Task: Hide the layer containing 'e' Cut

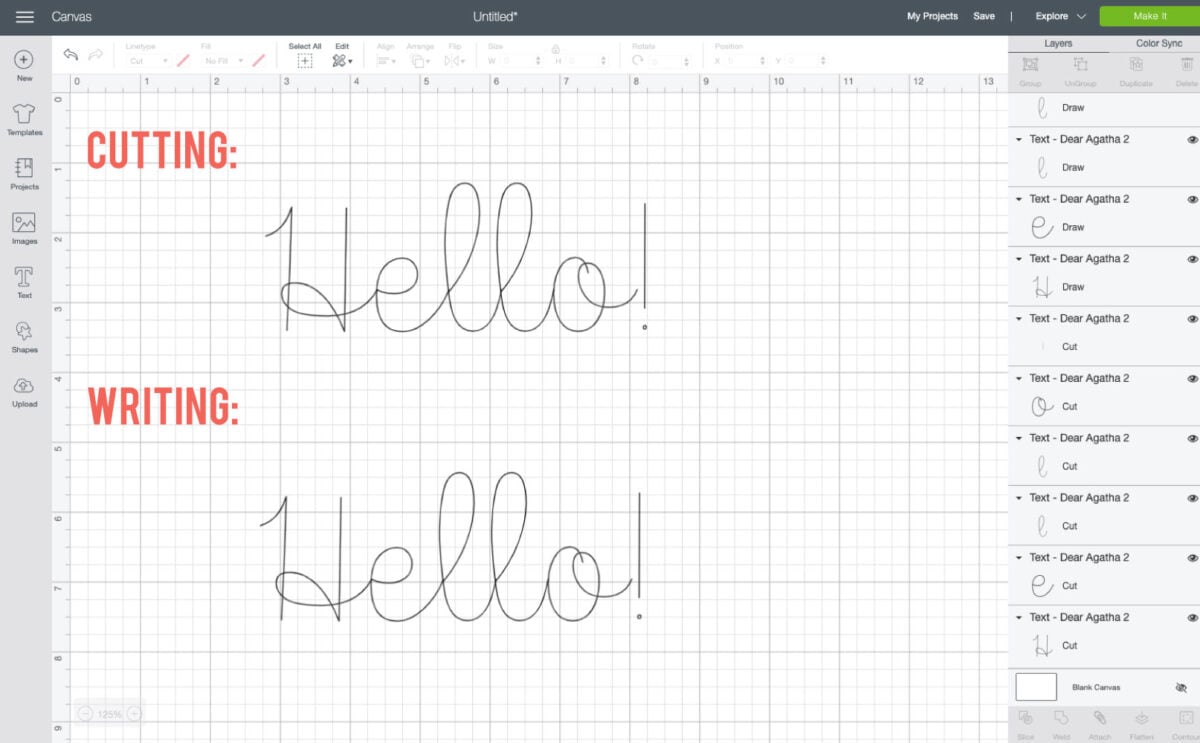Action: pyautogui.click(x=1192, y=558)
